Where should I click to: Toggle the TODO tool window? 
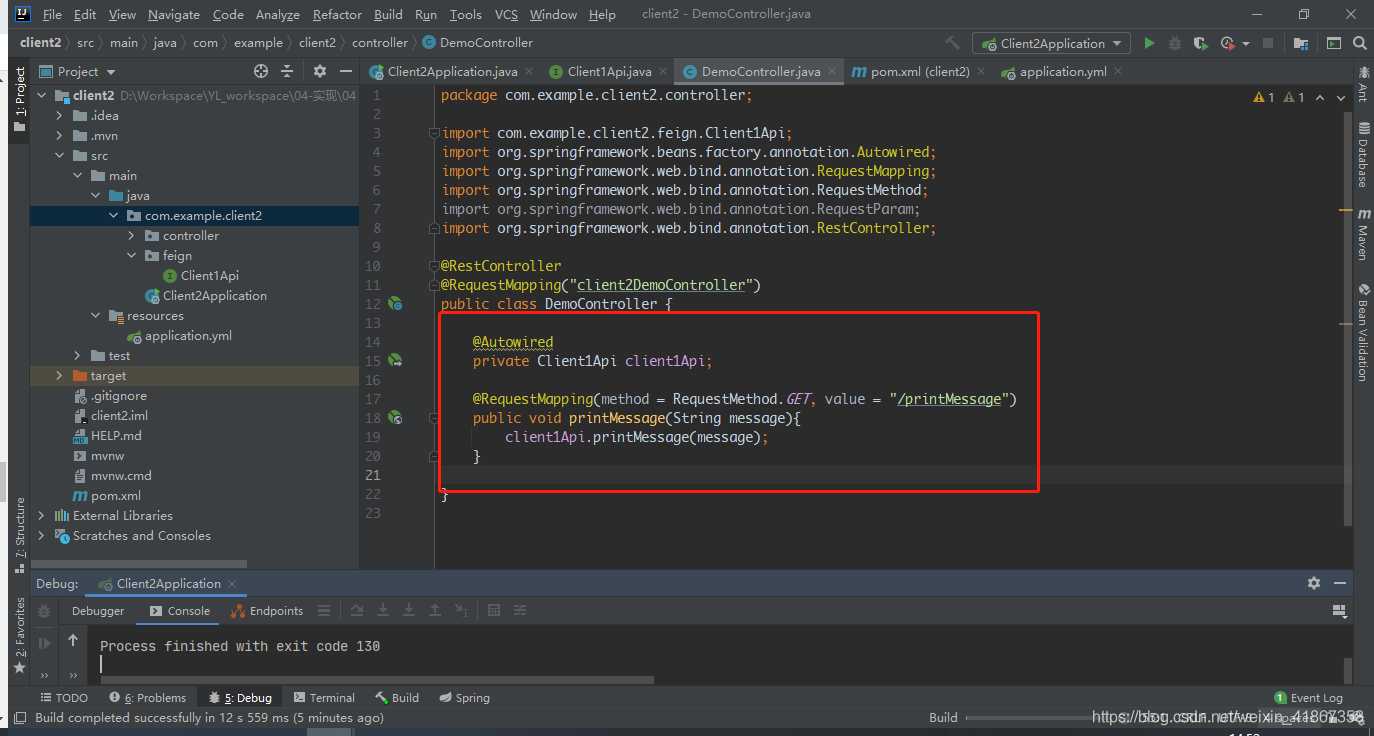[x=64, y=698]
